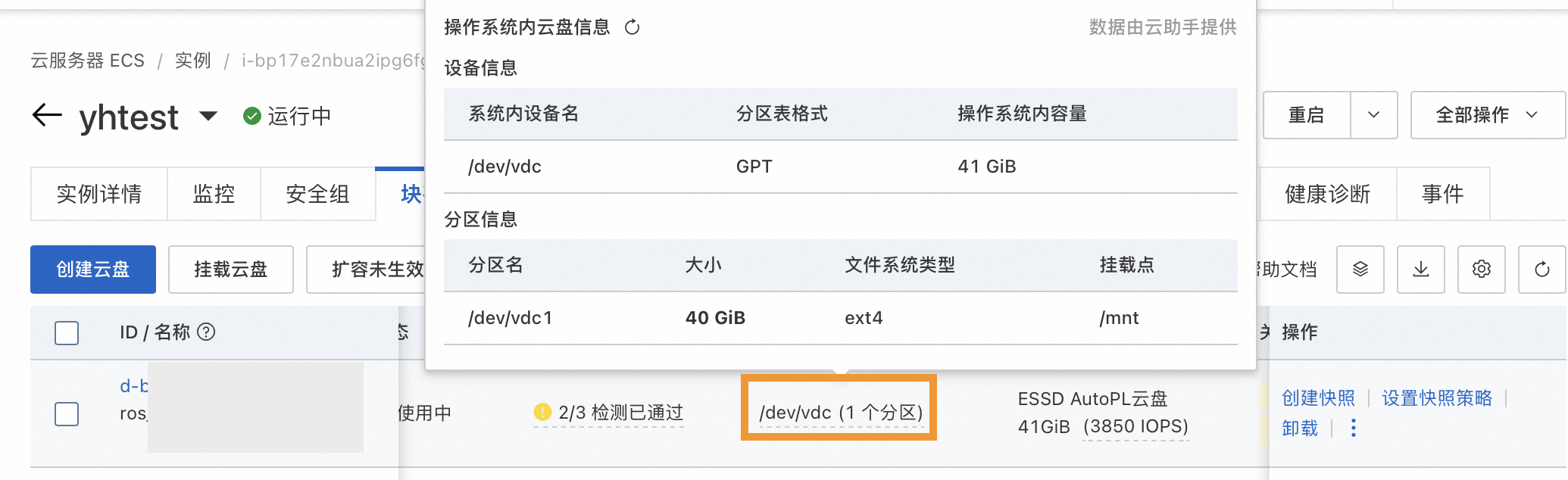This screenshot has height=480, width=1568.
Task: Click the 创建快照 link
Action: 1318,398
